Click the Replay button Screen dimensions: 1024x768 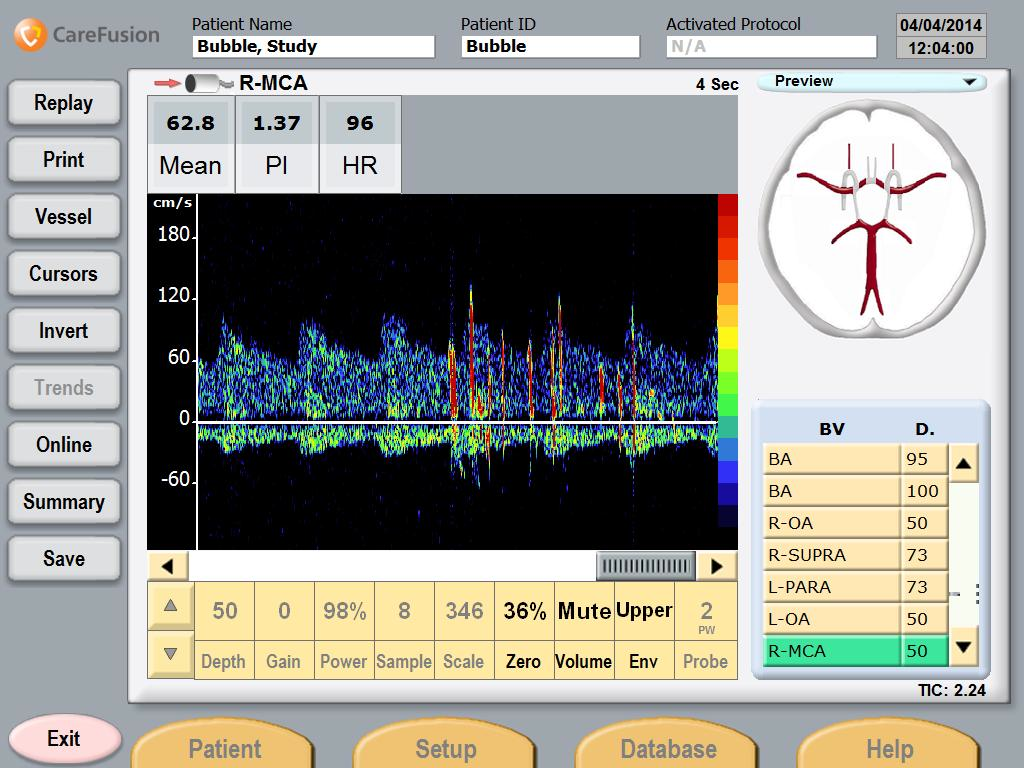pos(64,103)
